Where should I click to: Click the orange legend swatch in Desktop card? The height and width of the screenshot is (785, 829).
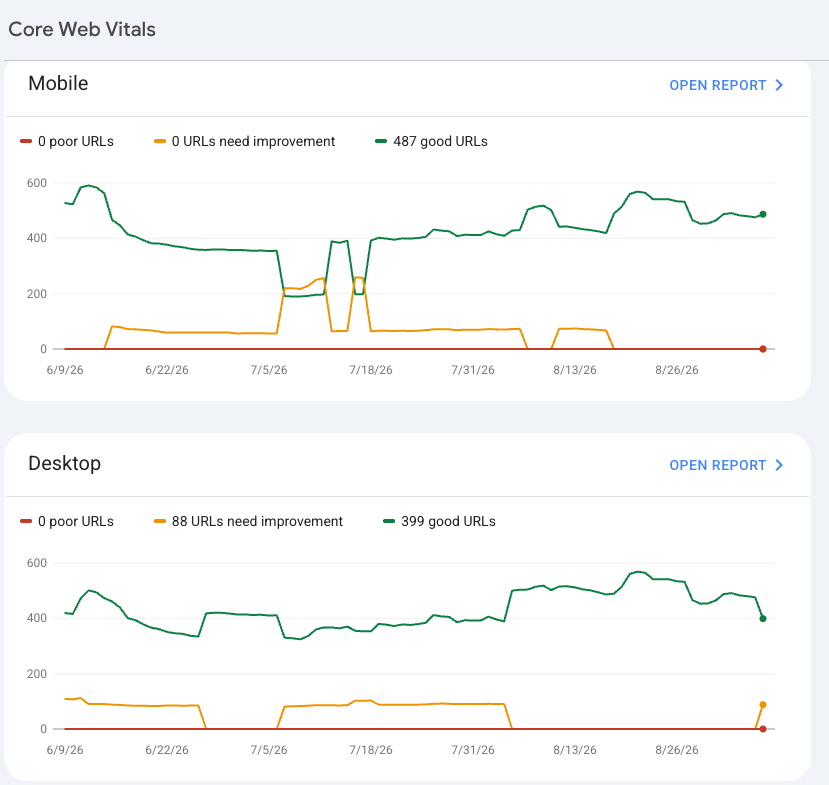tap(160, 521)
